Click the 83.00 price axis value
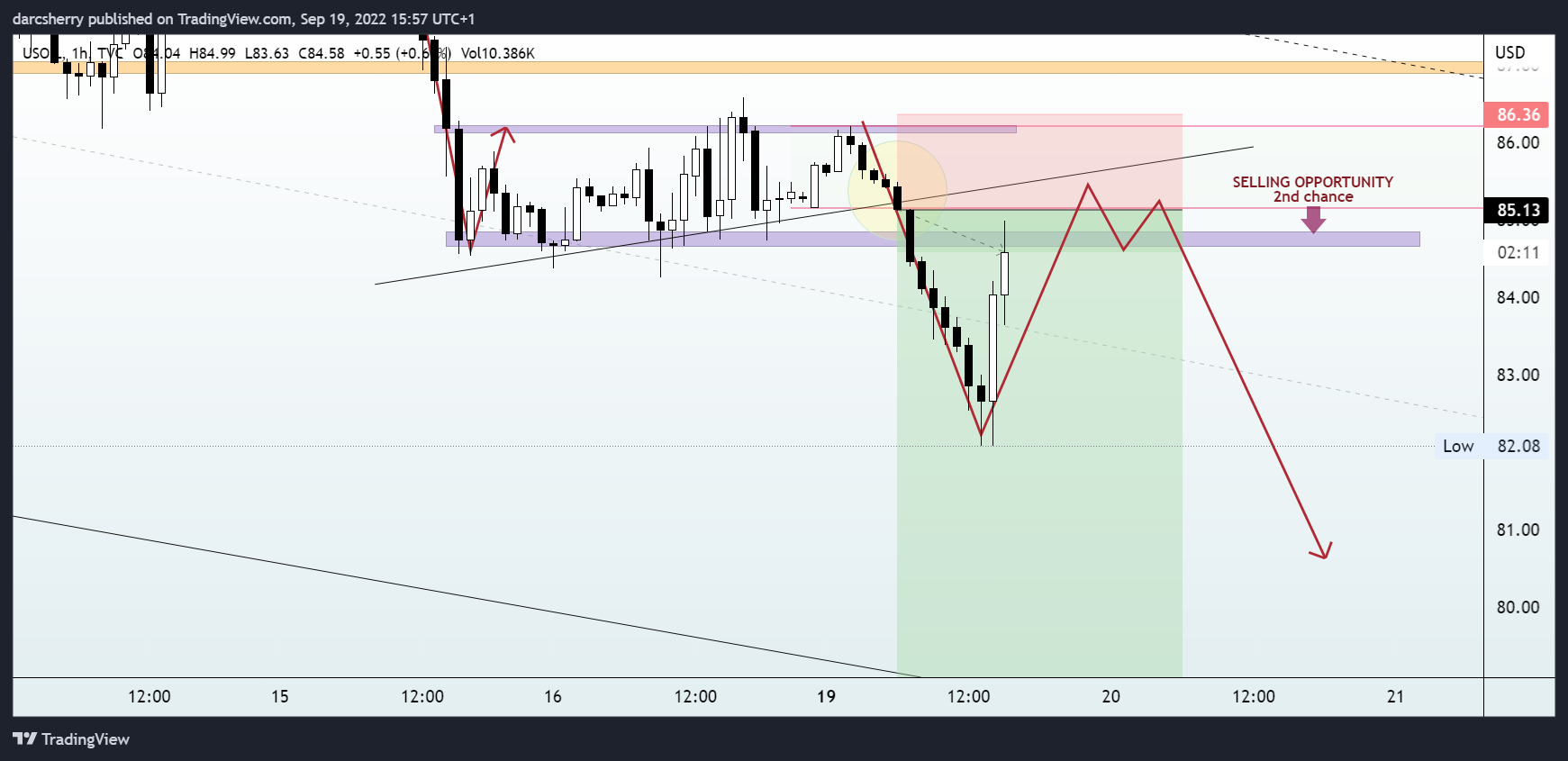The height and width of the screenshot is (761, 1568). (x=1518, y=375)
